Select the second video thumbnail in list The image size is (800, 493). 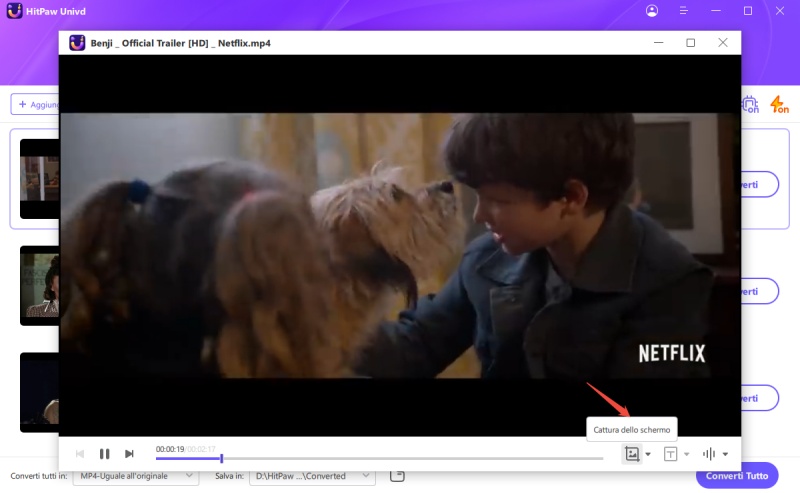click(x=40, y=285)
